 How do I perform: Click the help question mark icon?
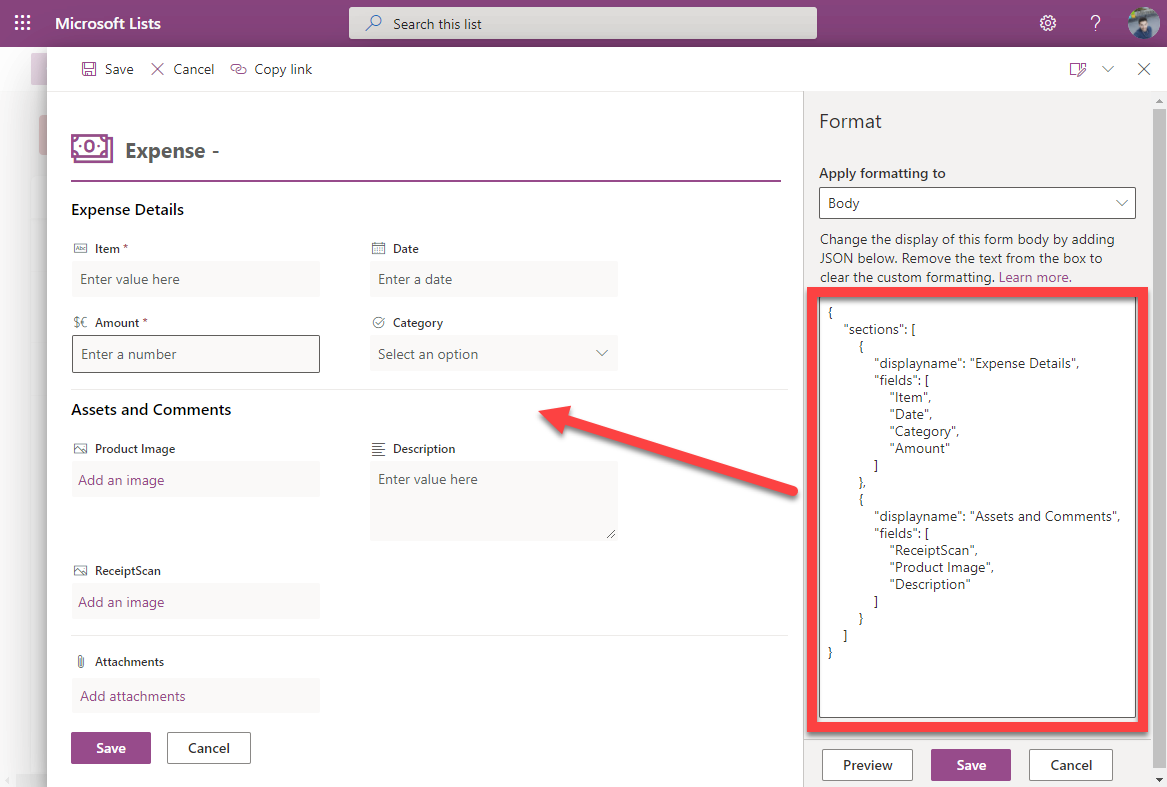(x=1096, y=23)
